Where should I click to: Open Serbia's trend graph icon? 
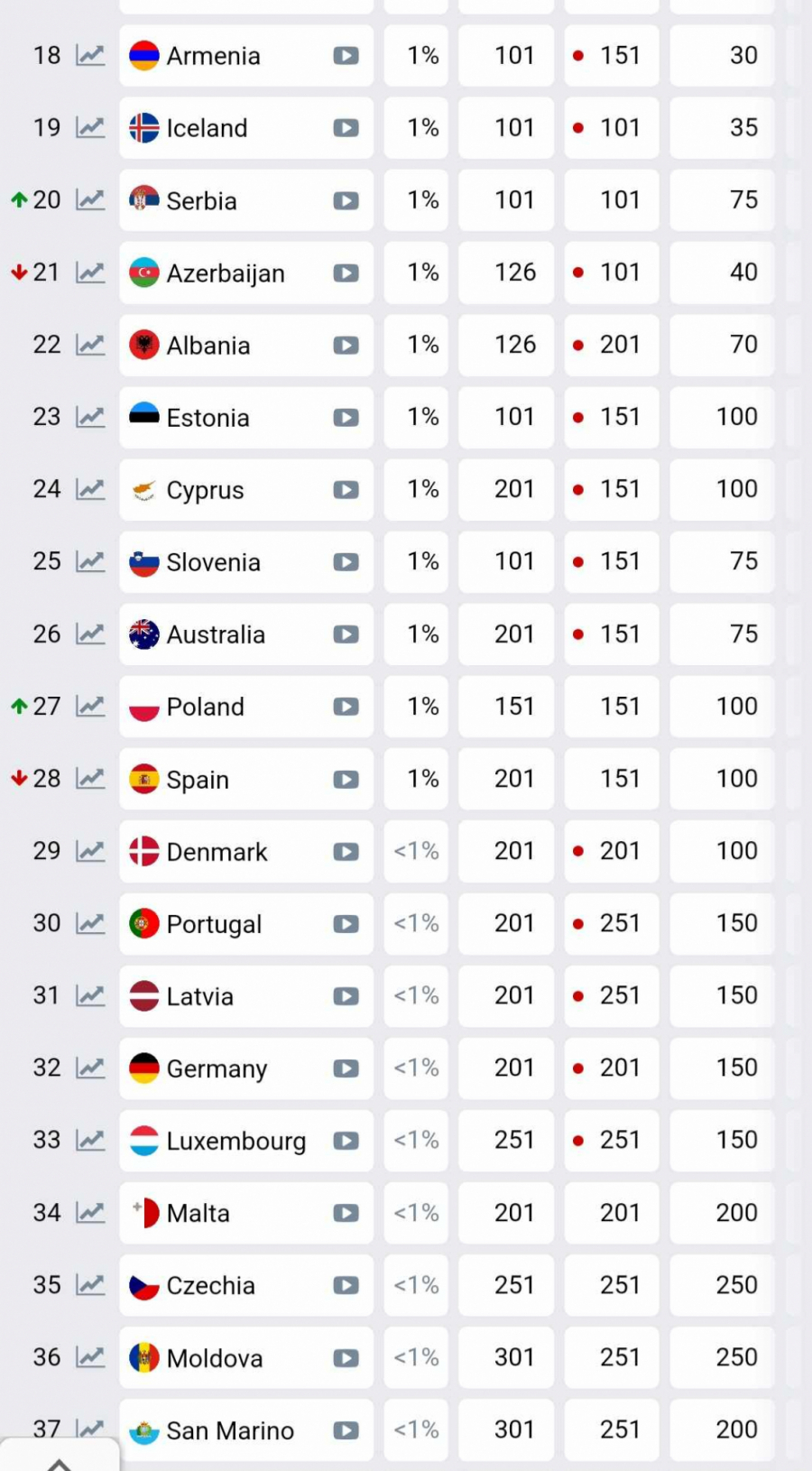[90, 200]
